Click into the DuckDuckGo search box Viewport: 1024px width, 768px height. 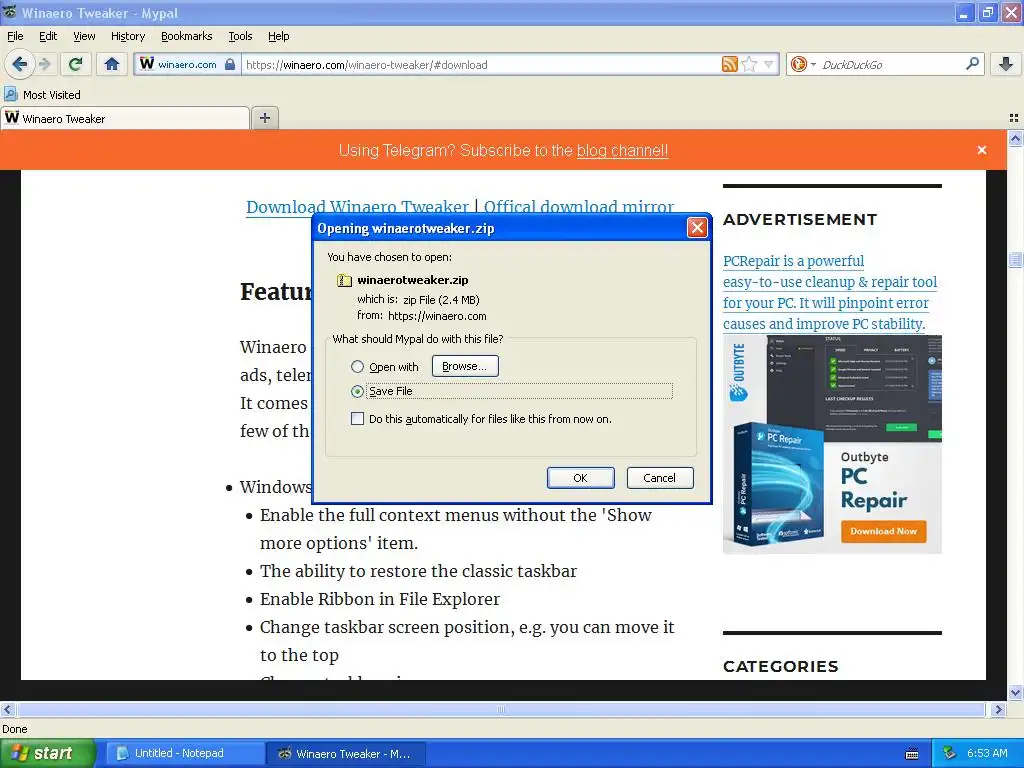click(891, 65)
